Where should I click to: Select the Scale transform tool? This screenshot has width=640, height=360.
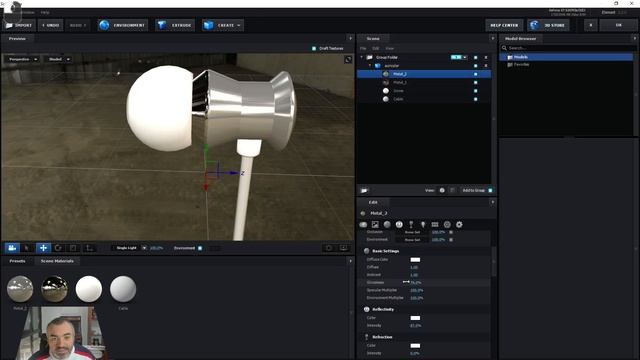pyautogui.click(x=73, y=248)
